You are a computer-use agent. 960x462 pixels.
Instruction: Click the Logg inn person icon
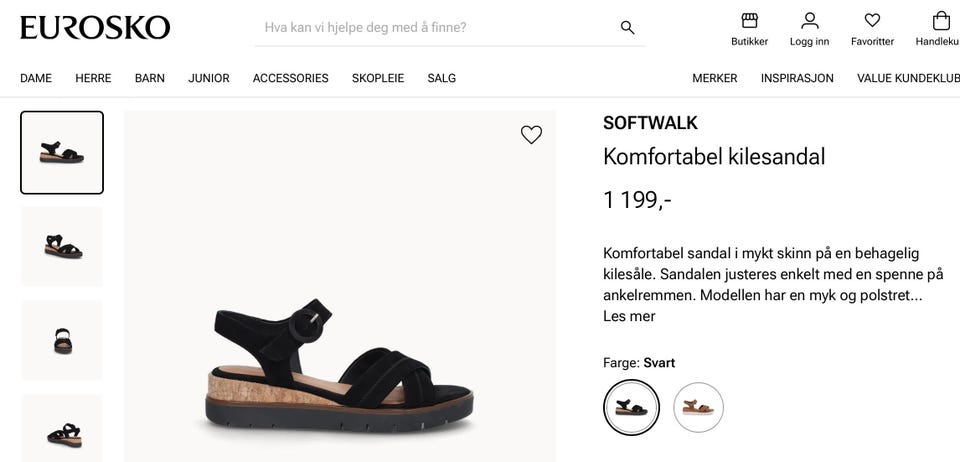[809, 21]
